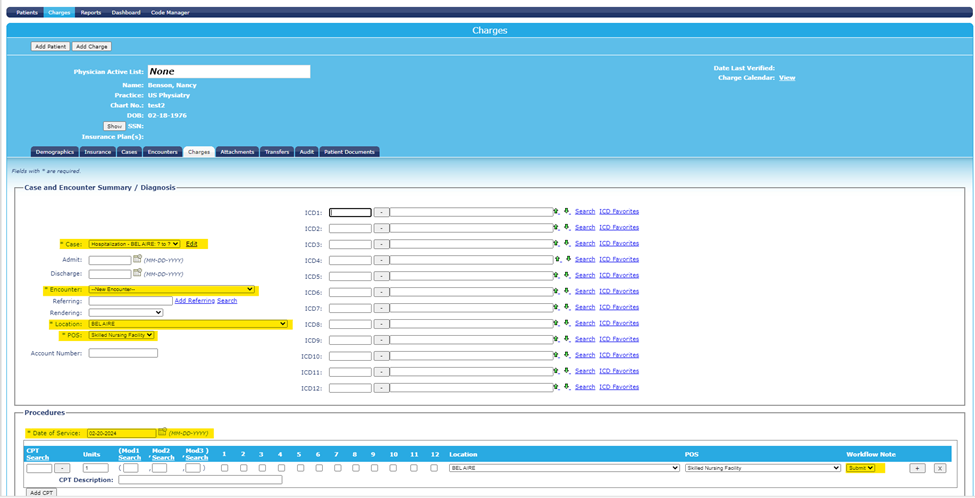The height and width of the screenshot is (498, 975).
Task: Open the Dashboard menu in the top navigation
Action: point(126,12)
